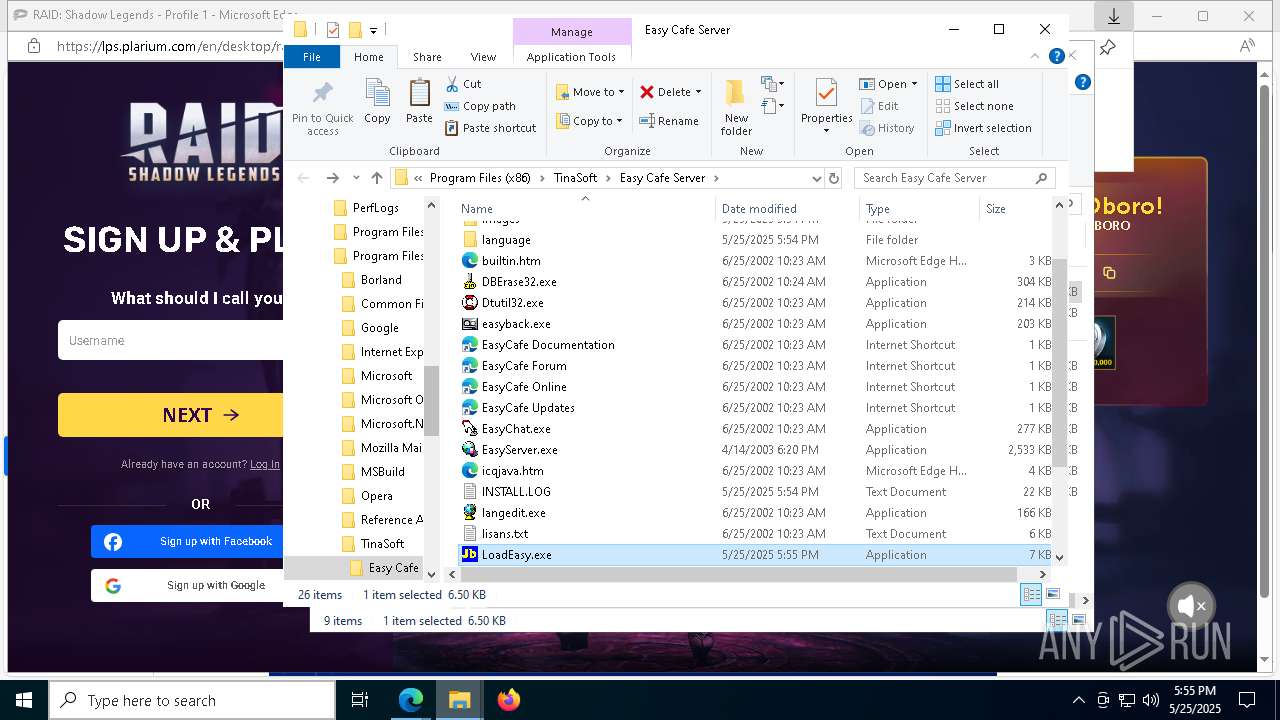Viewport: 1280px width, 720px height.
Task: Open the Properties ribbon button
Action: point(826,106)
